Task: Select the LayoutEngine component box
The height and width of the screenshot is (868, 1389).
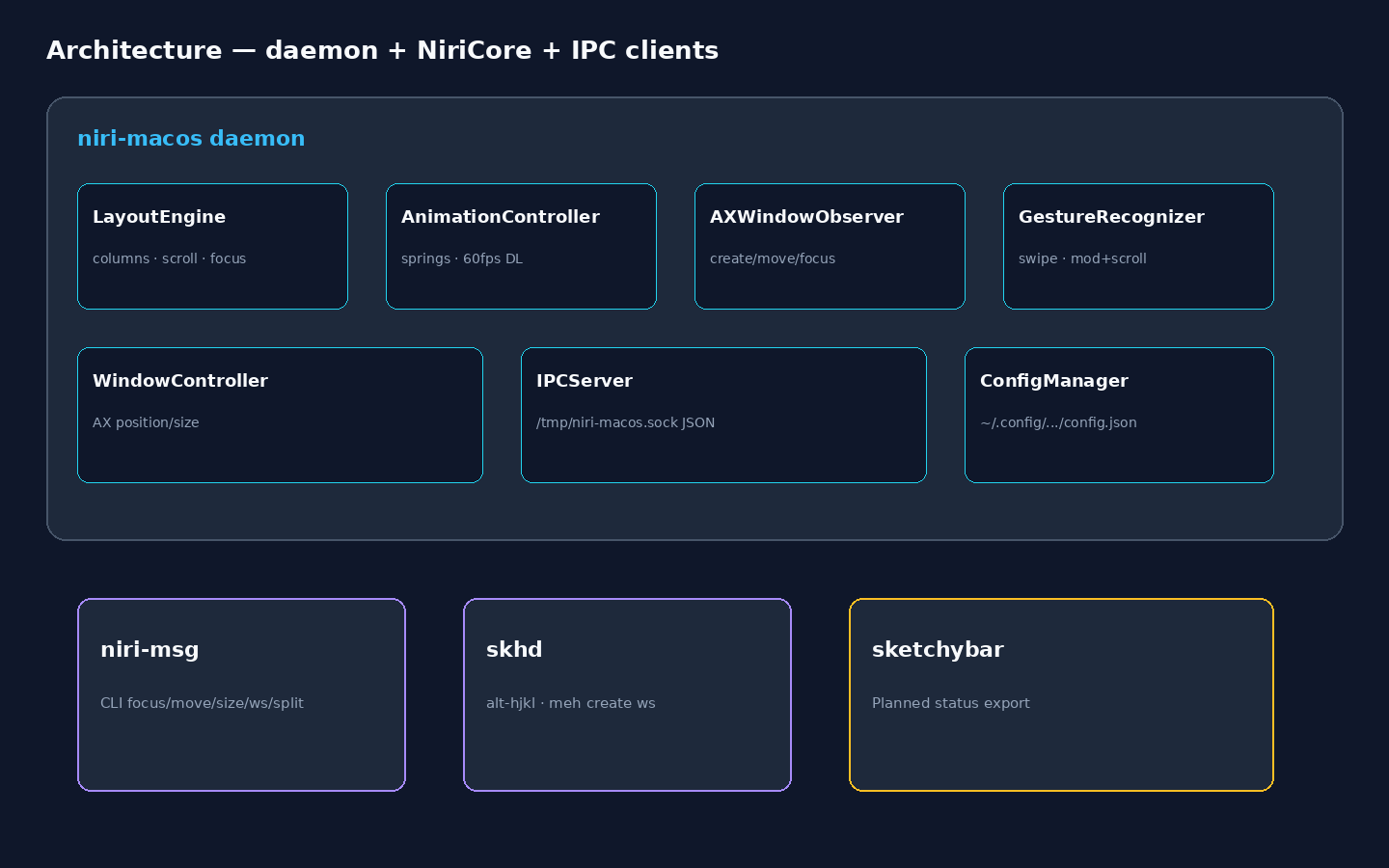Action: [x=212, y=246]
